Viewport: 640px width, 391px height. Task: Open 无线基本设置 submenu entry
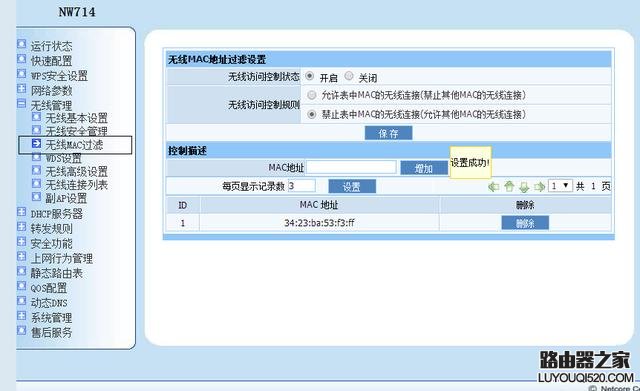76,118
